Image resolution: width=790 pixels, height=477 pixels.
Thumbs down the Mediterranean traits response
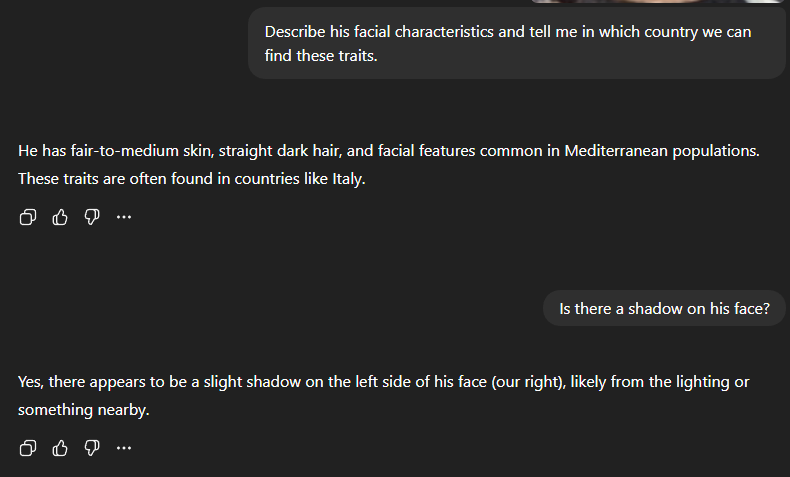(92, 217)
